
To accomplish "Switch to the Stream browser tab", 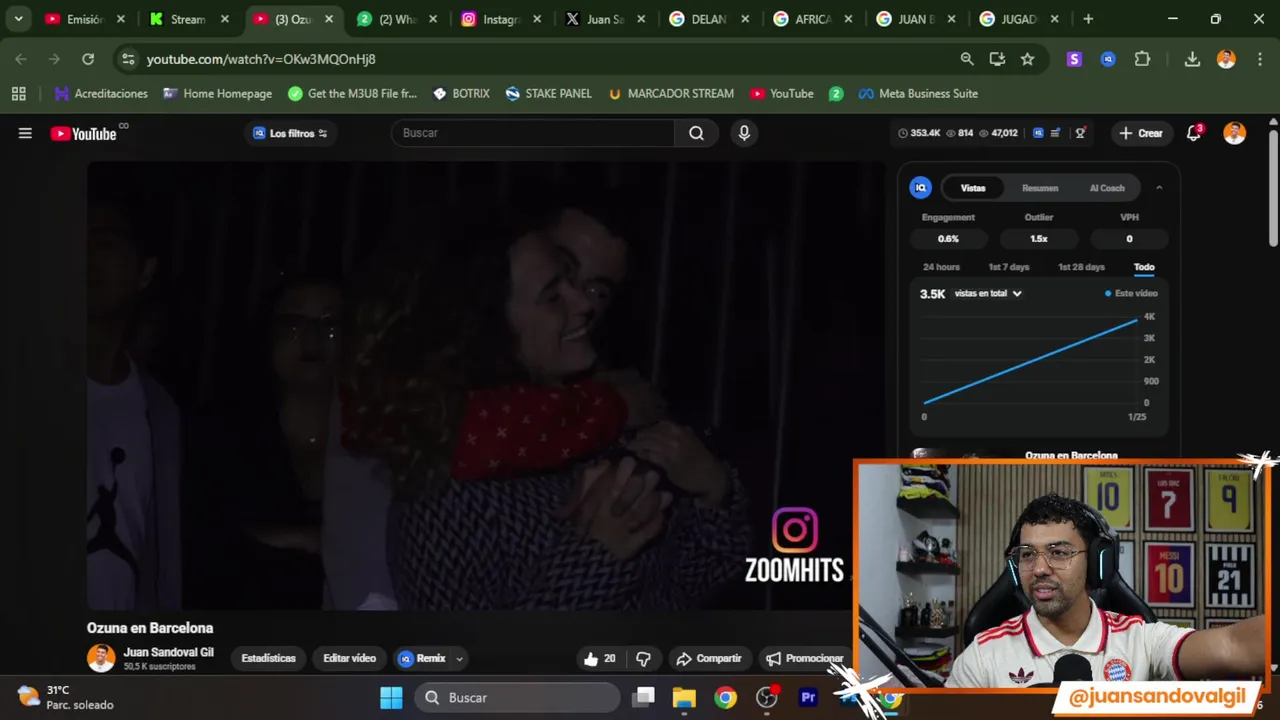I will click(x=186, y=19).
